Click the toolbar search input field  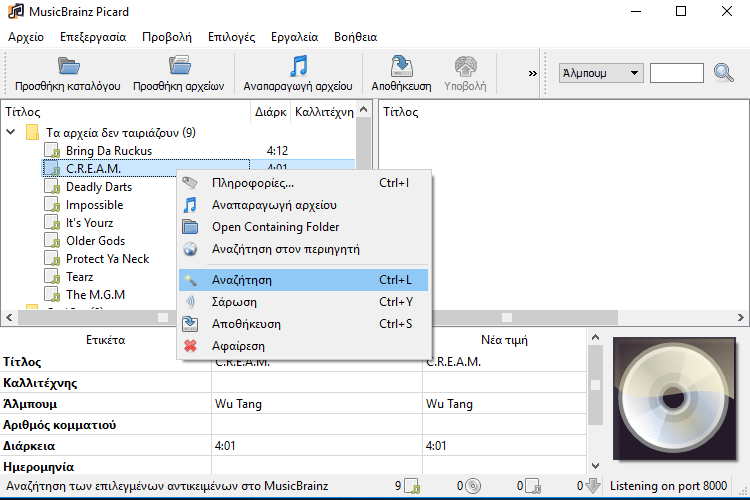(x=677, y=73)
